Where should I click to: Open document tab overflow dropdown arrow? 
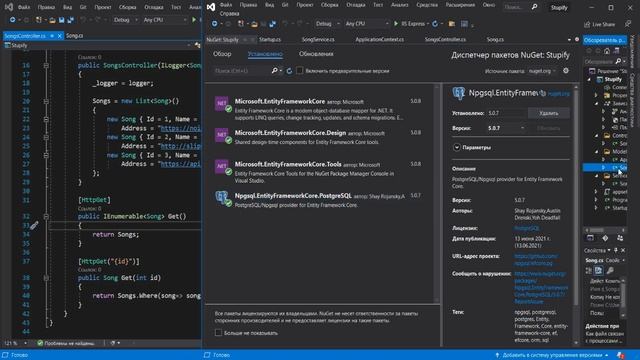pyautogui.click(x=569, y=40)
